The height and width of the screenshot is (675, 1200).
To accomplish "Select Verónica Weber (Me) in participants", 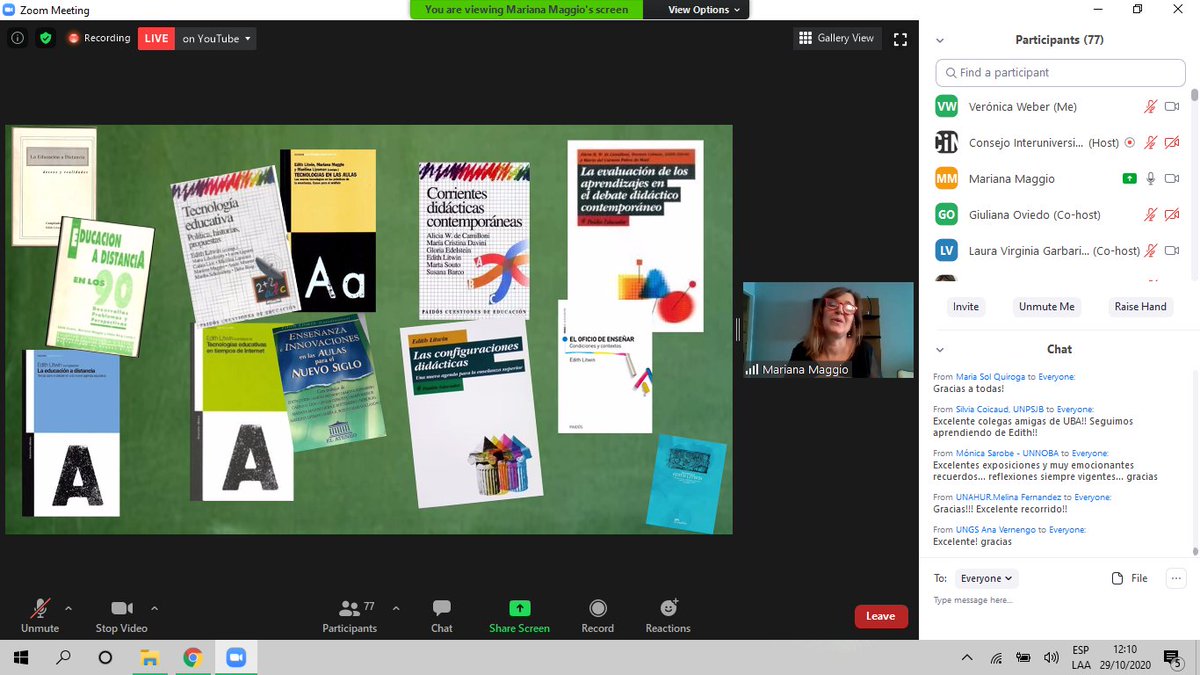I will [x=1060, y=107].
